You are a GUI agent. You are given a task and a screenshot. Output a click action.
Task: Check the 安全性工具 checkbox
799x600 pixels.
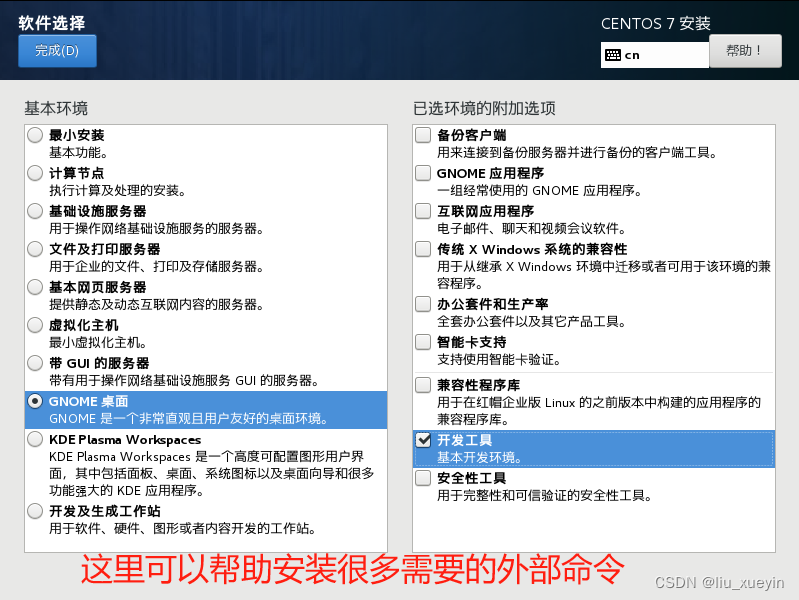423,478
